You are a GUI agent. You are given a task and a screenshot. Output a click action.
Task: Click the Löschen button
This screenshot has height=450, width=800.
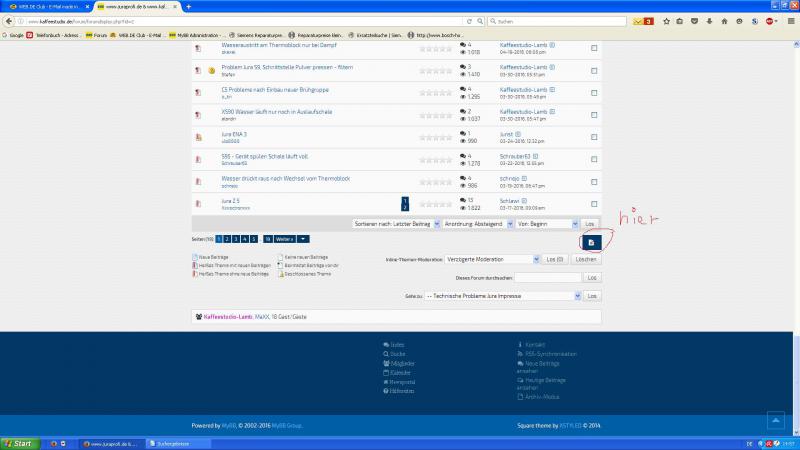[589, 259]
